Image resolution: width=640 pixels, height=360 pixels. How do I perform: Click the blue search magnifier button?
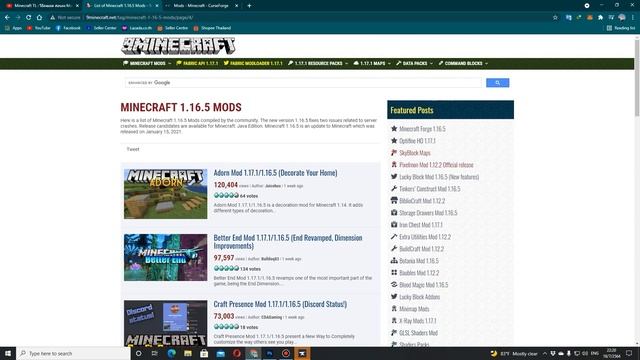tap(498, 82)
